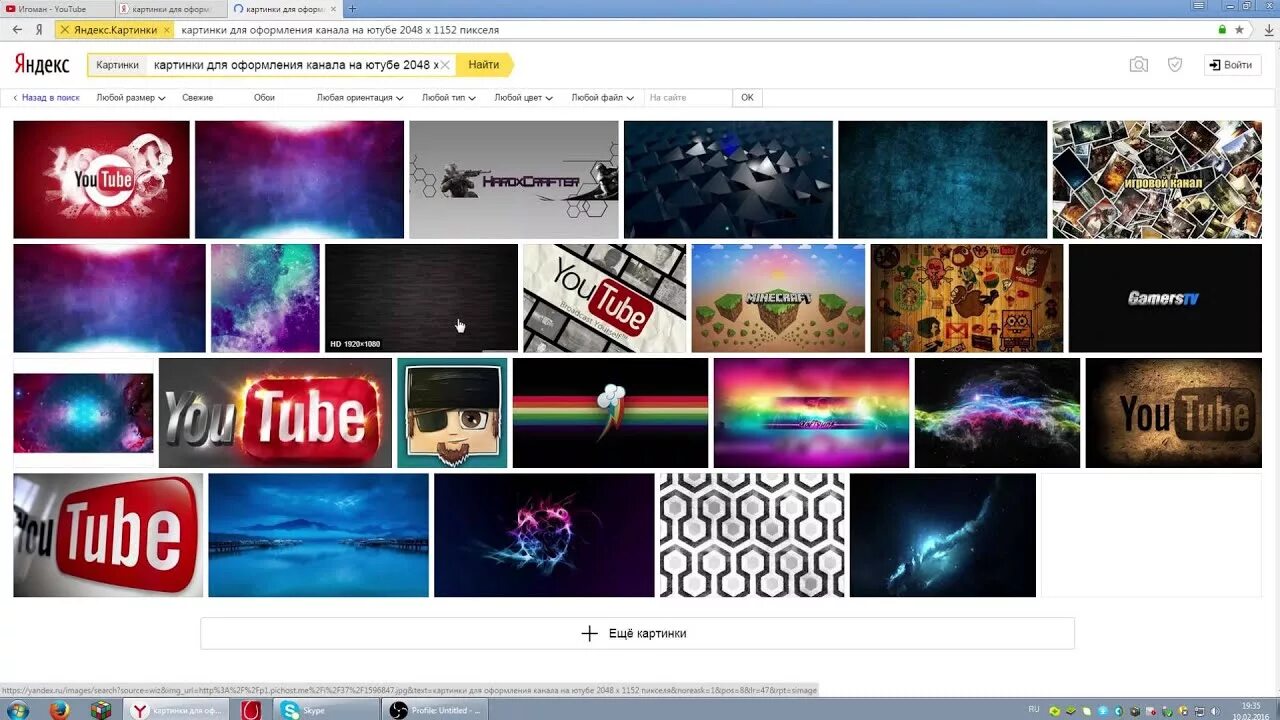Switch to Skype in the taskbar
The image size is (1280, 720).
point(324,710)
